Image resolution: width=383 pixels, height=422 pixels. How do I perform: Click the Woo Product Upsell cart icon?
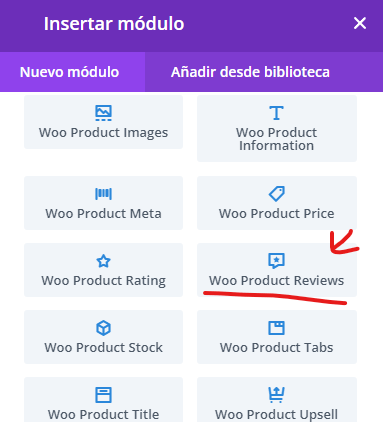(277, 395)
